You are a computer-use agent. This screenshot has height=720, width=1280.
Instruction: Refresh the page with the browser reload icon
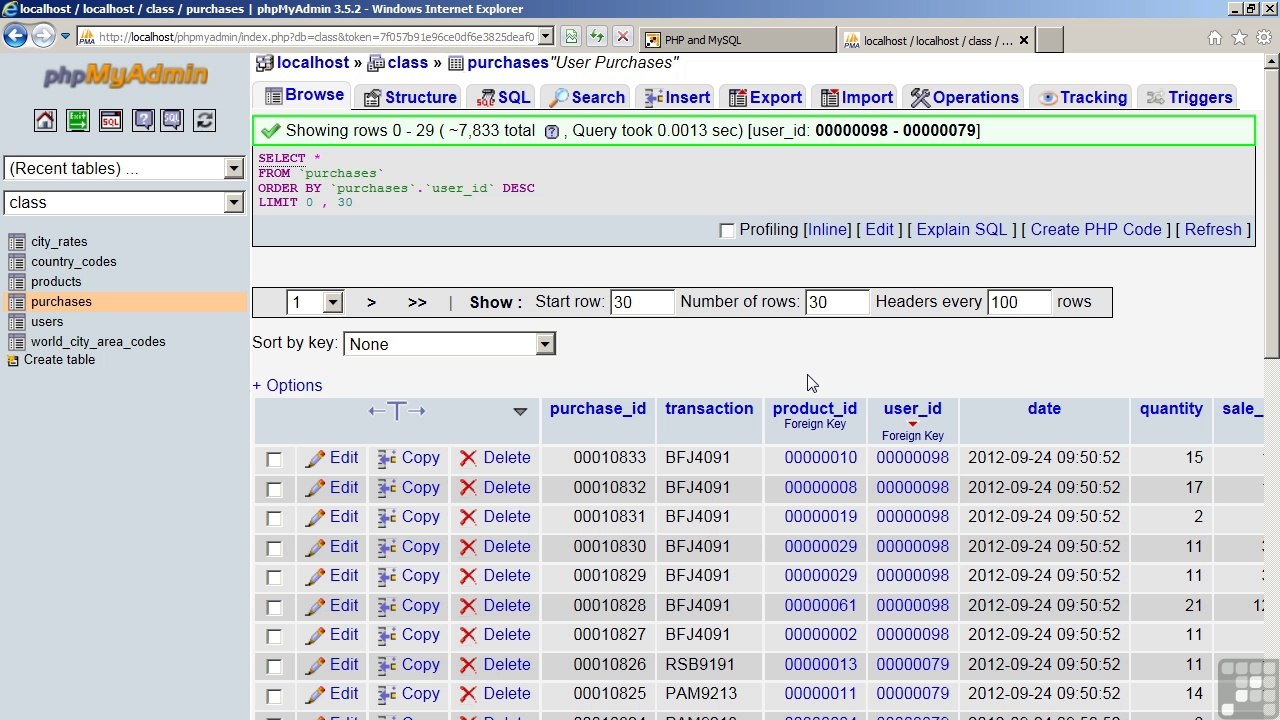coord(597,37)
